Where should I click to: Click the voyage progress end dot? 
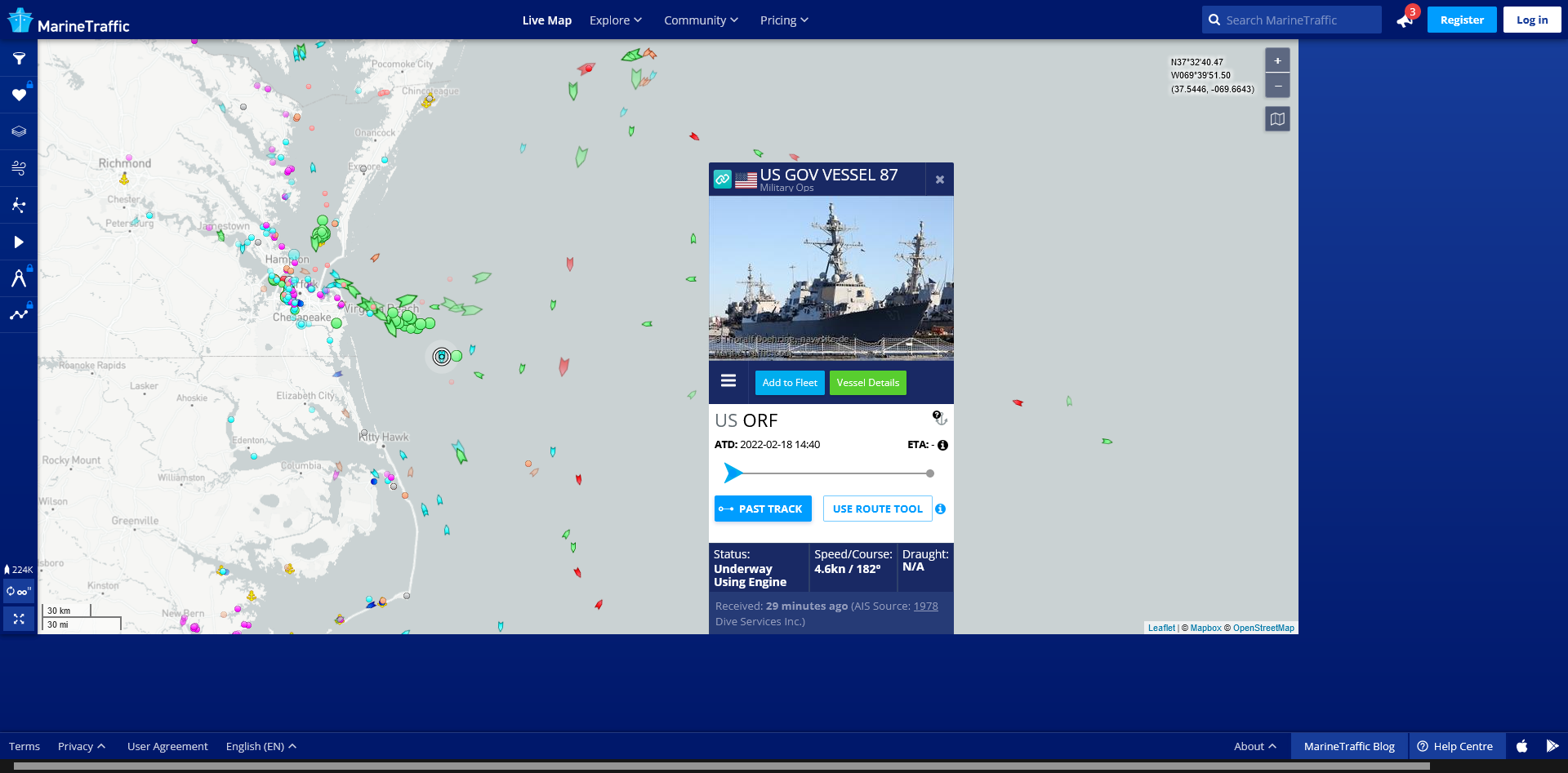(930, 473)
